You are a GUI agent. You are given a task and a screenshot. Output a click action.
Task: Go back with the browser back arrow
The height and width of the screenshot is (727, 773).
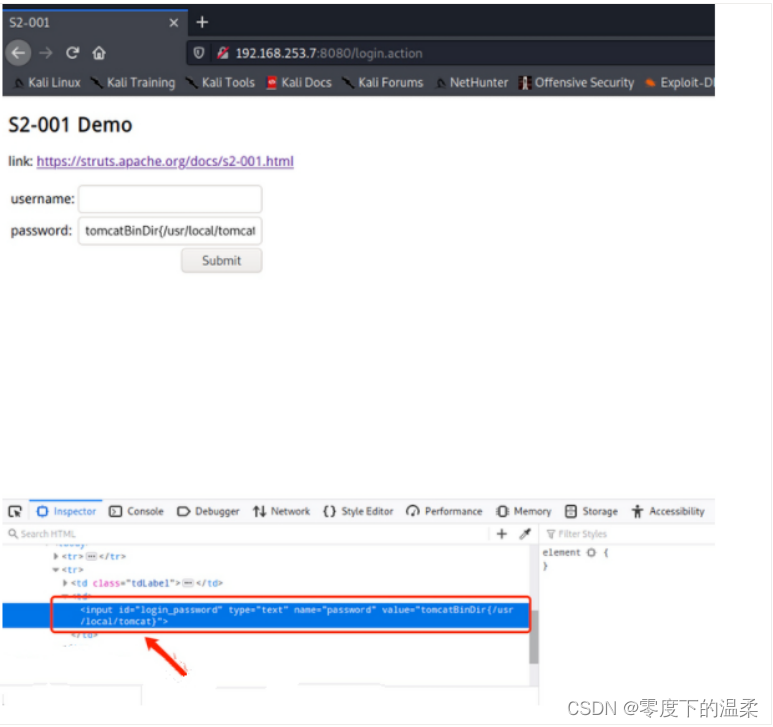(19, 53)
